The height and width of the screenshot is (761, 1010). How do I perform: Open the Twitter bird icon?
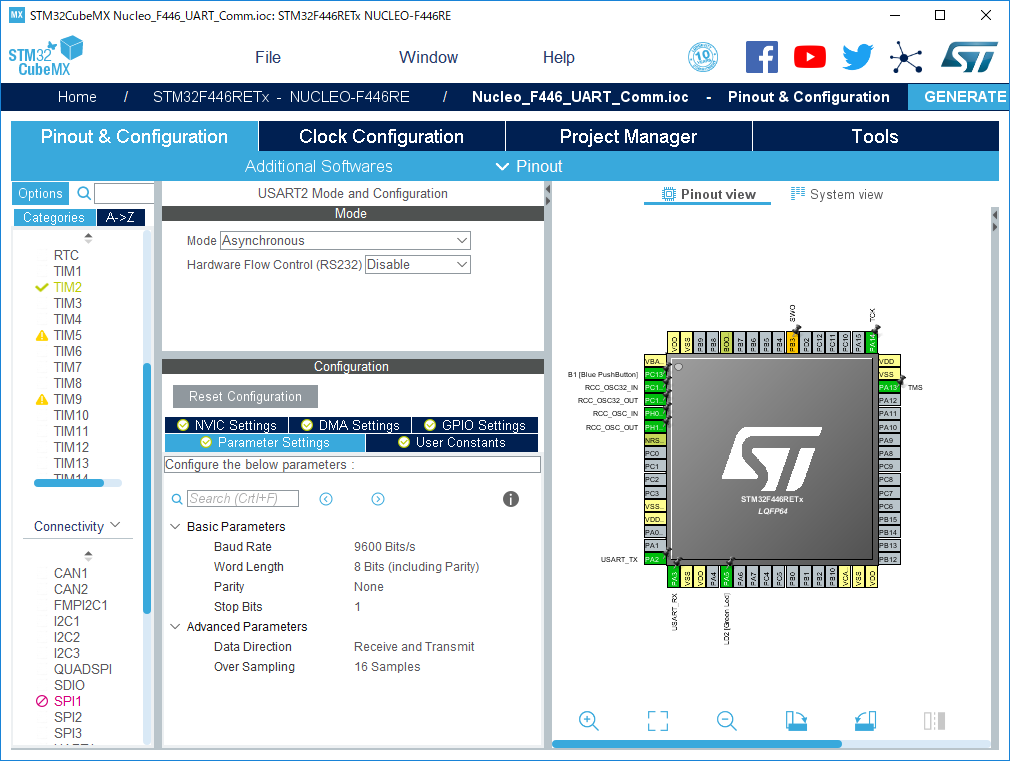click(x=858, y=57)
